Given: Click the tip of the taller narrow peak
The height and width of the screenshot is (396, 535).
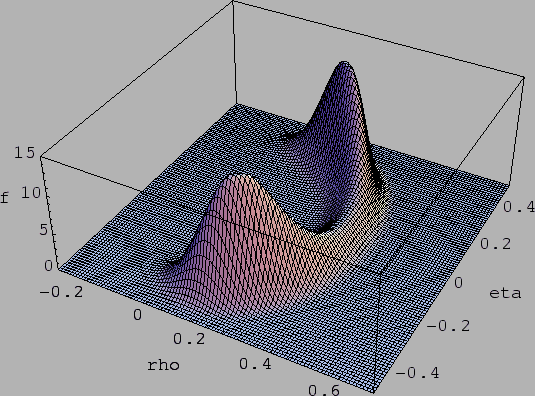Looking at the screenshot, I should pyautogui.click(x=345, y=62).
